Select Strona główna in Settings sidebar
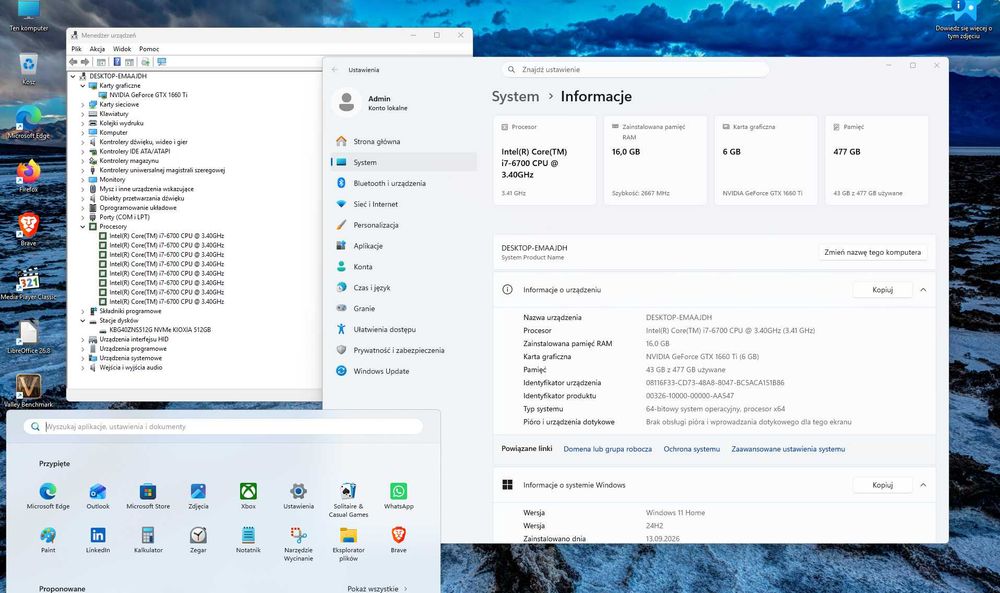This screenshot has width=1000, height=593. click(404, 142)
